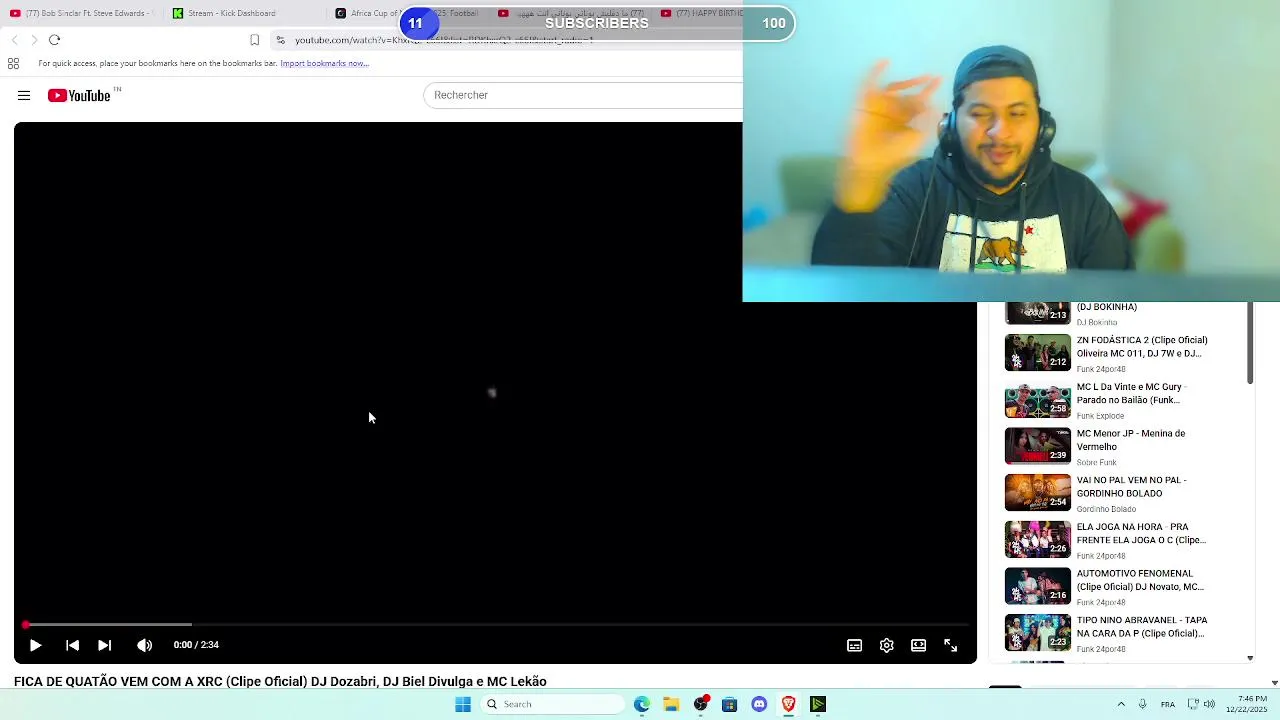Go to YouTube home via the logo
The image size is (1280, 720).
(x=80, y=95)
